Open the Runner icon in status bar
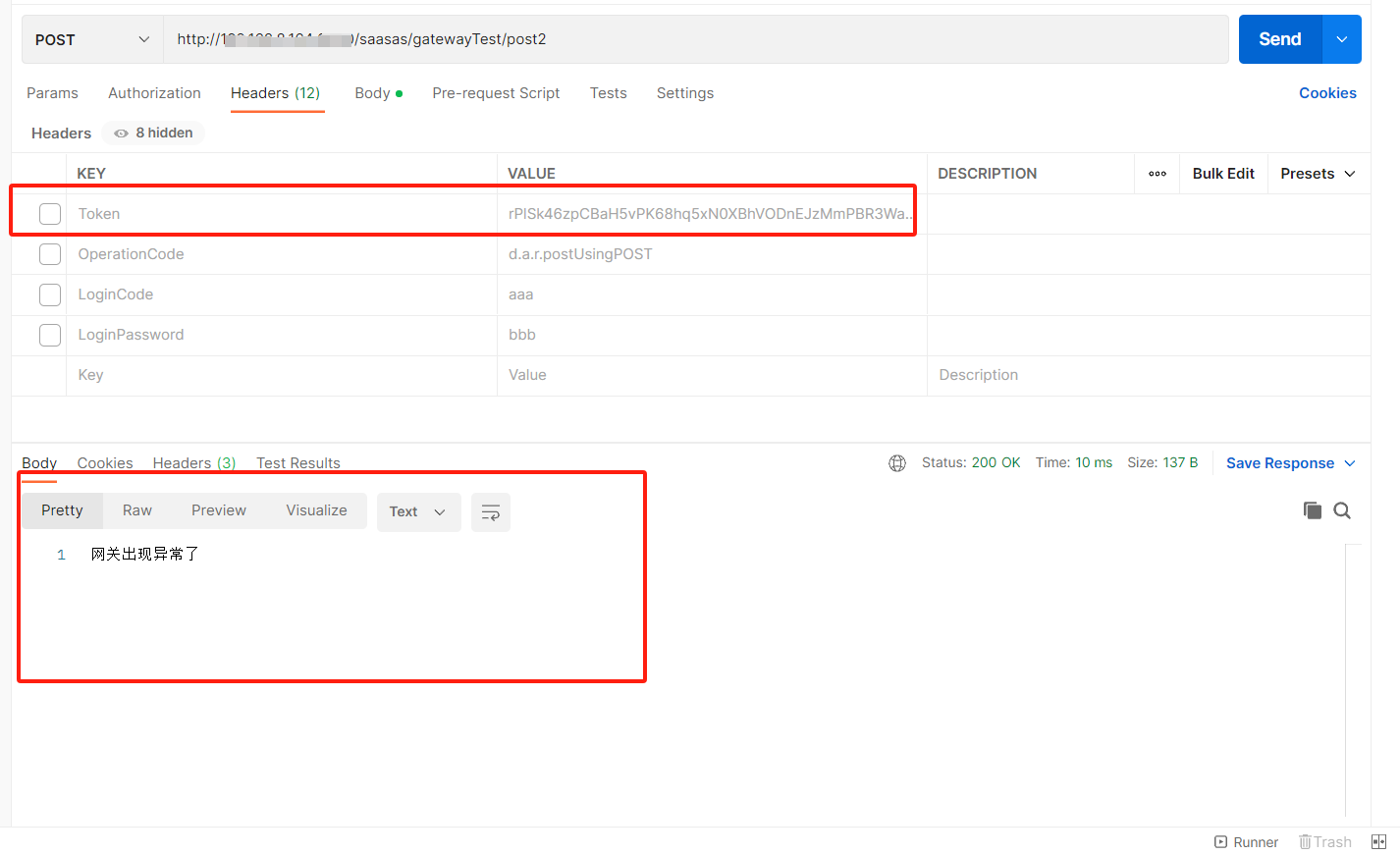 (x=1246, y=842)
